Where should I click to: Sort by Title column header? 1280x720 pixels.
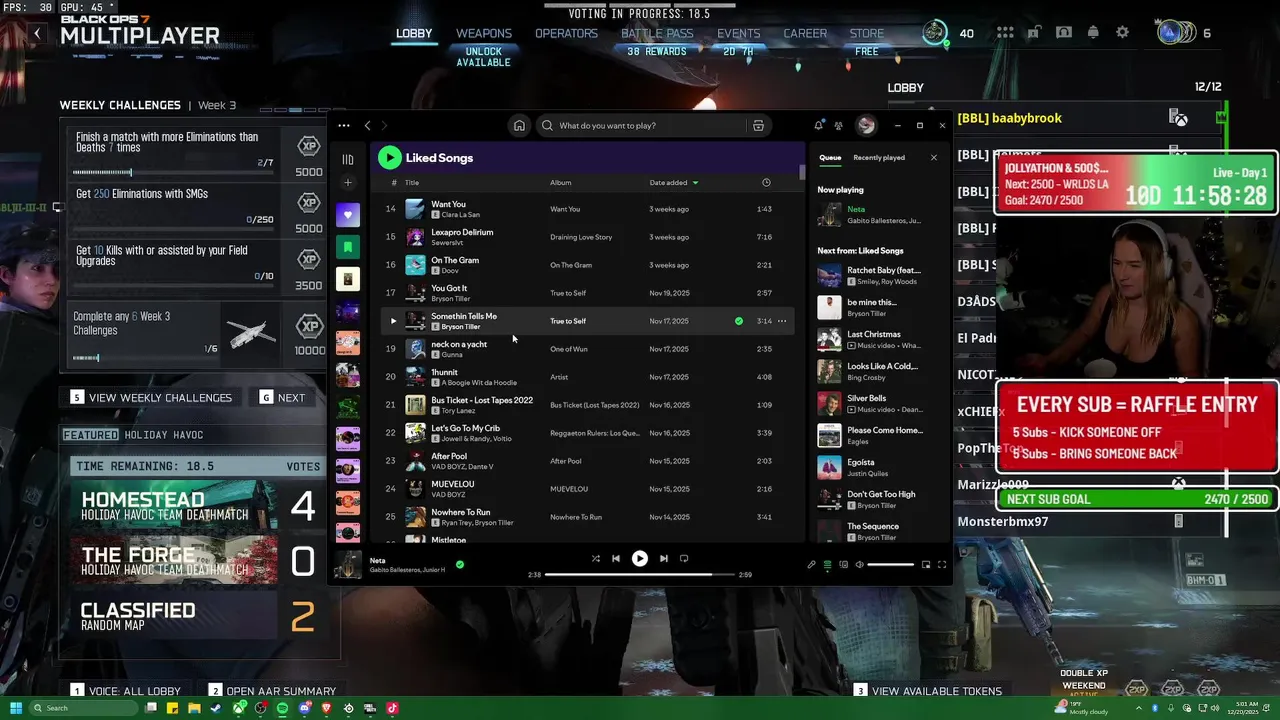tap(412, 183)
